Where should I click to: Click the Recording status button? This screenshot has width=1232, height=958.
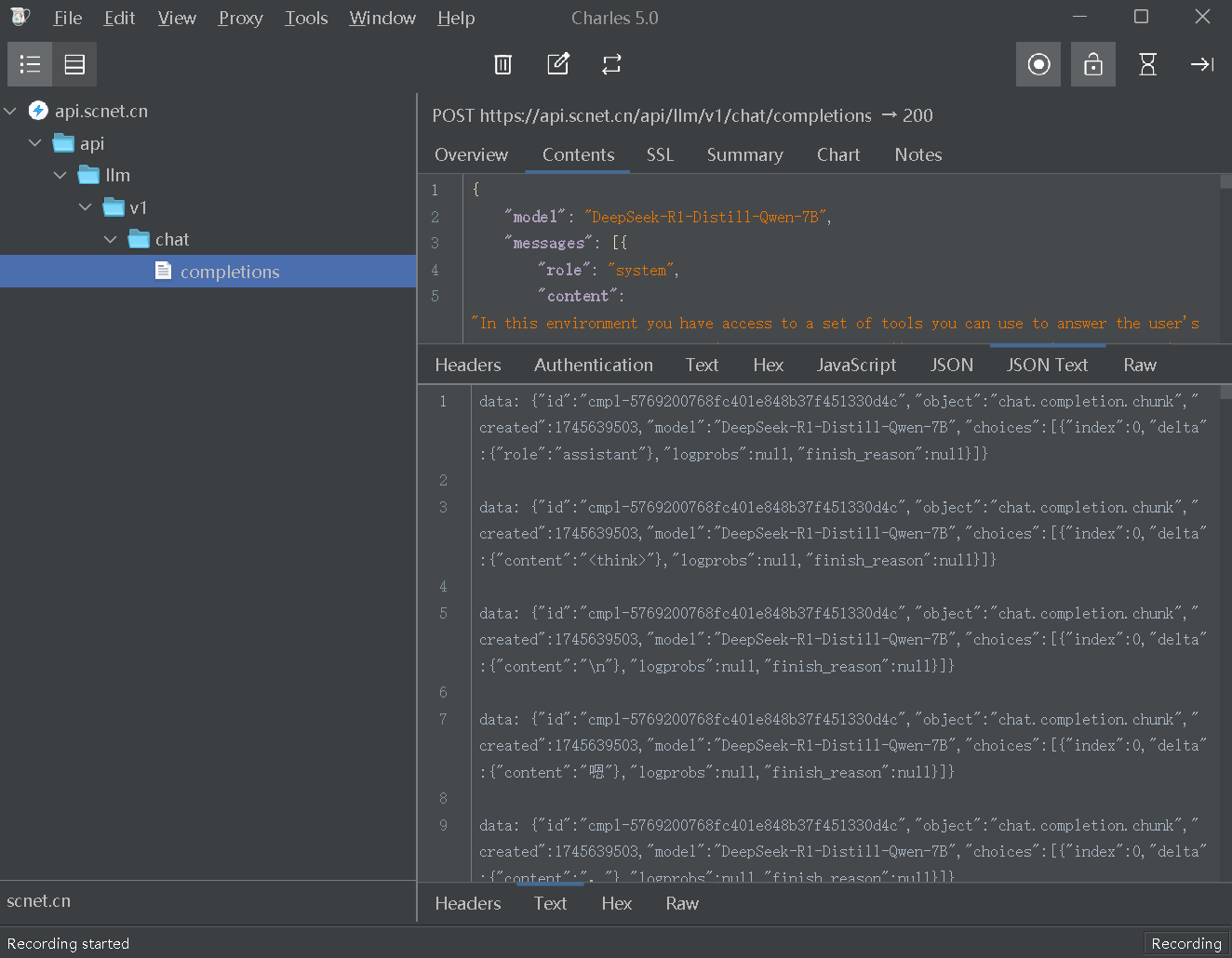pos(1186,943)
